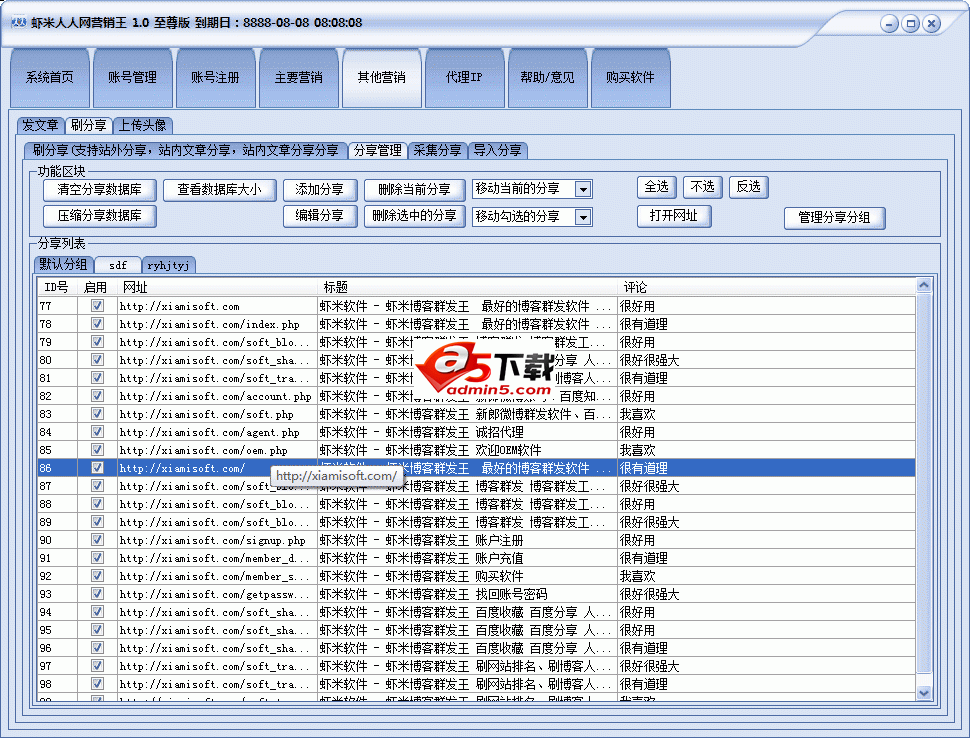970x738 pixels.
Task: Click 压缩分享数据库 button
Action: [100, 216]
